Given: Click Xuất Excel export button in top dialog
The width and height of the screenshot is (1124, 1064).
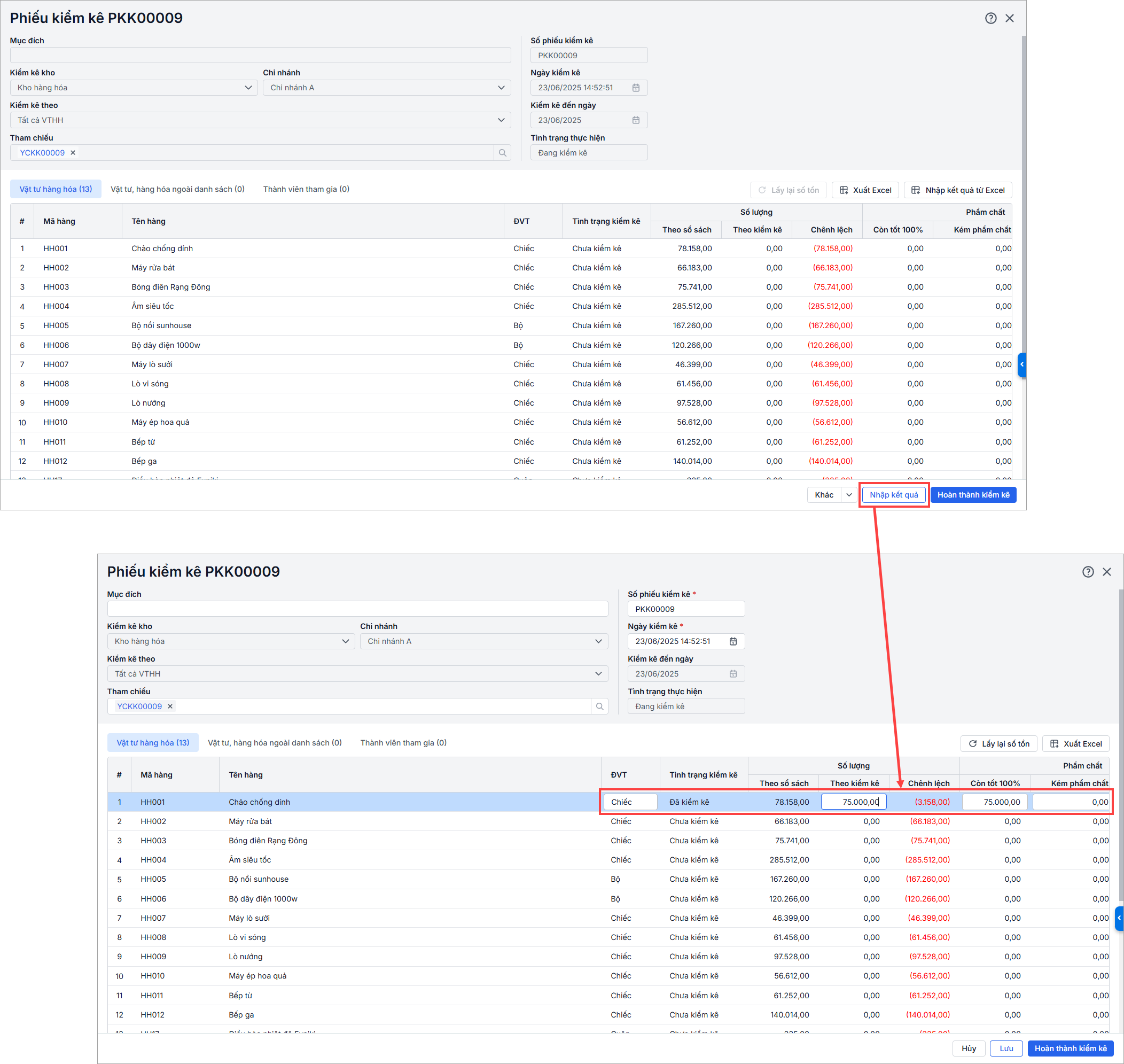Looking at the screenshot, I should coord(864,190).
